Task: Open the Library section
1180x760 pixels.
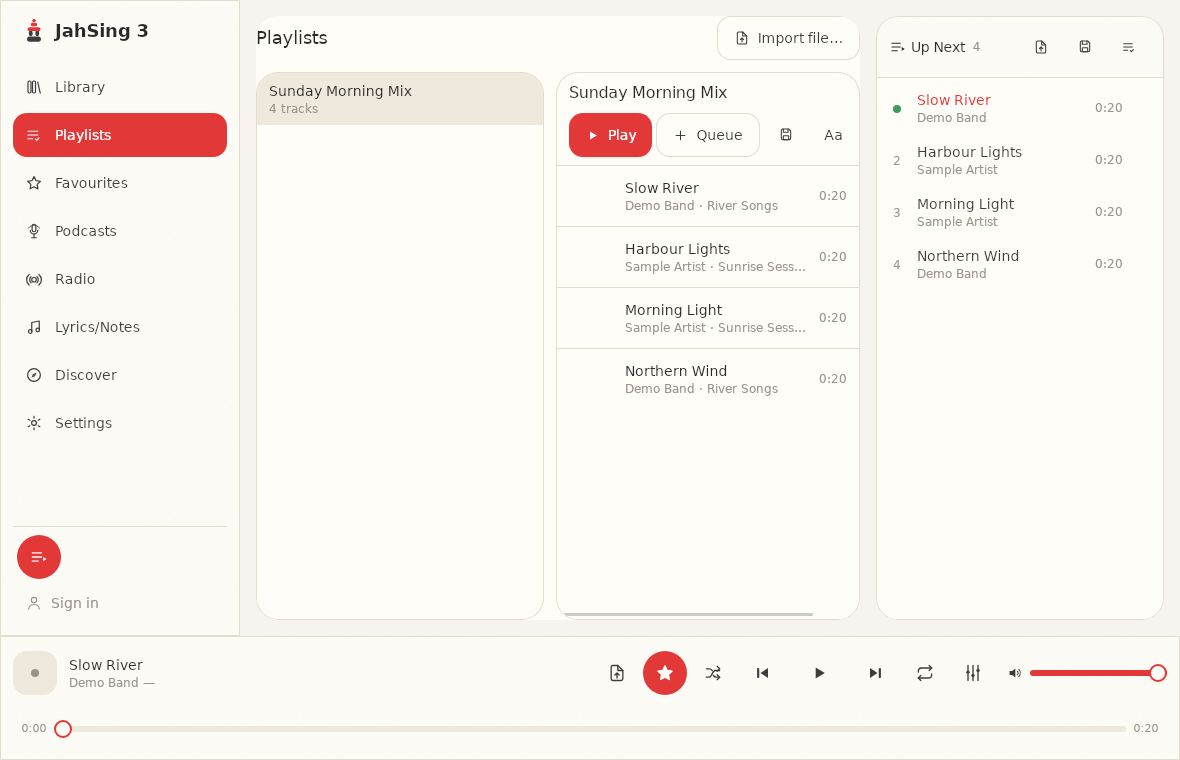Action: 120,87
